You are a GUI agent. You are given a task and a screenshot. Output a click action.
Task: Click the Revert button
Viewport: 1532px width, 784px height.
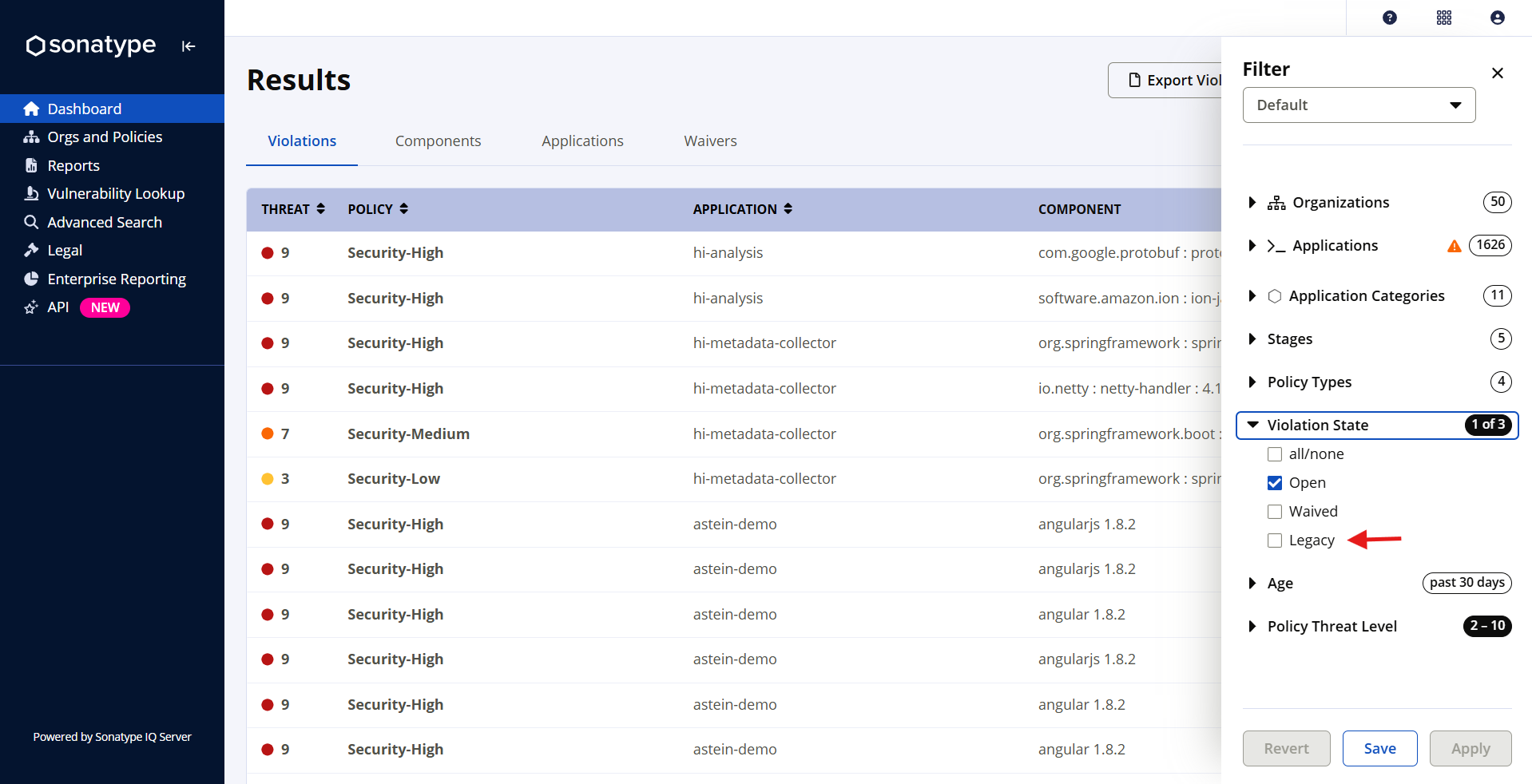coord(1286,749)
